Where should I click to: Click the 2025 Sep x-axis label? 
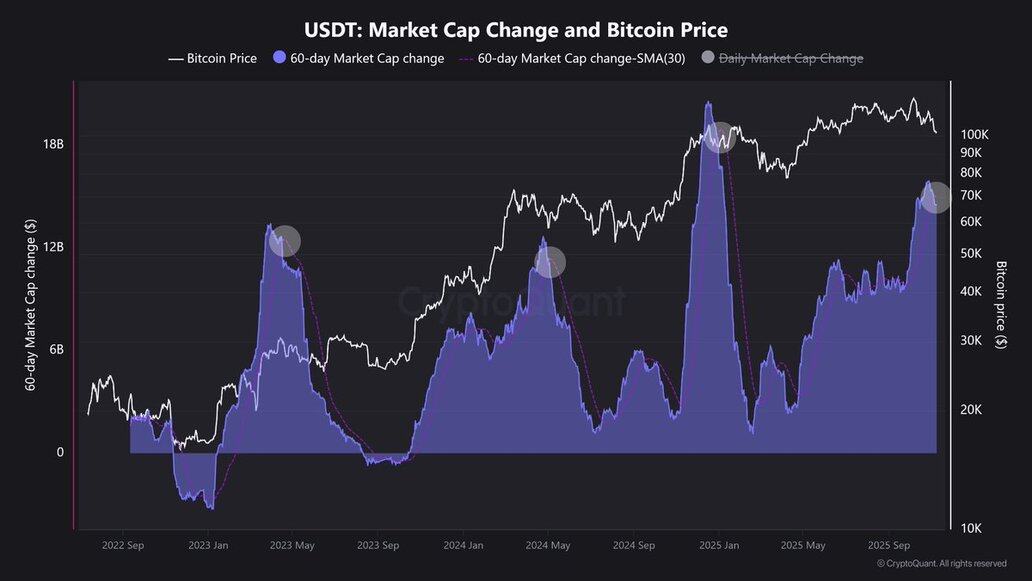coord(888,546)
